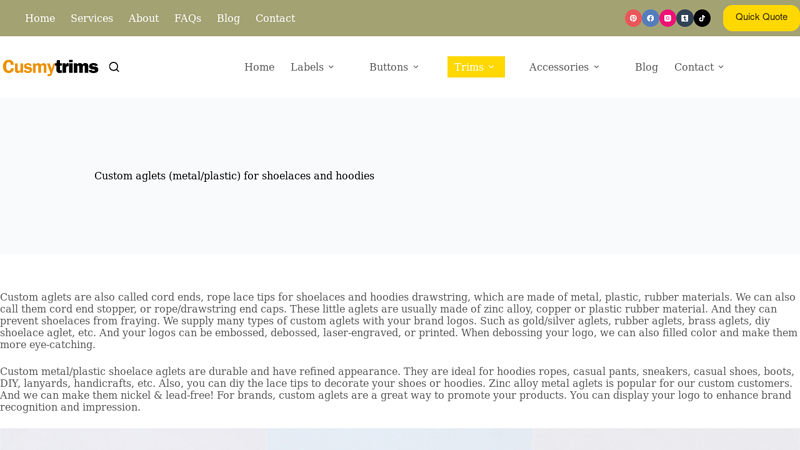Open the highlighted Trims menu item

(x=476, y=67)
